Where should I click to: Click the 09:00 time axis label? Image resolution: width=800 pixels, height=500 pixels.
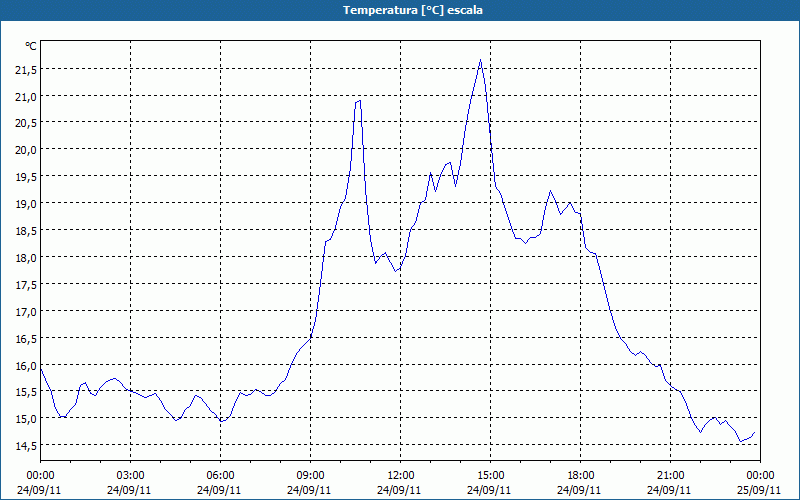(x=310, y=476)
